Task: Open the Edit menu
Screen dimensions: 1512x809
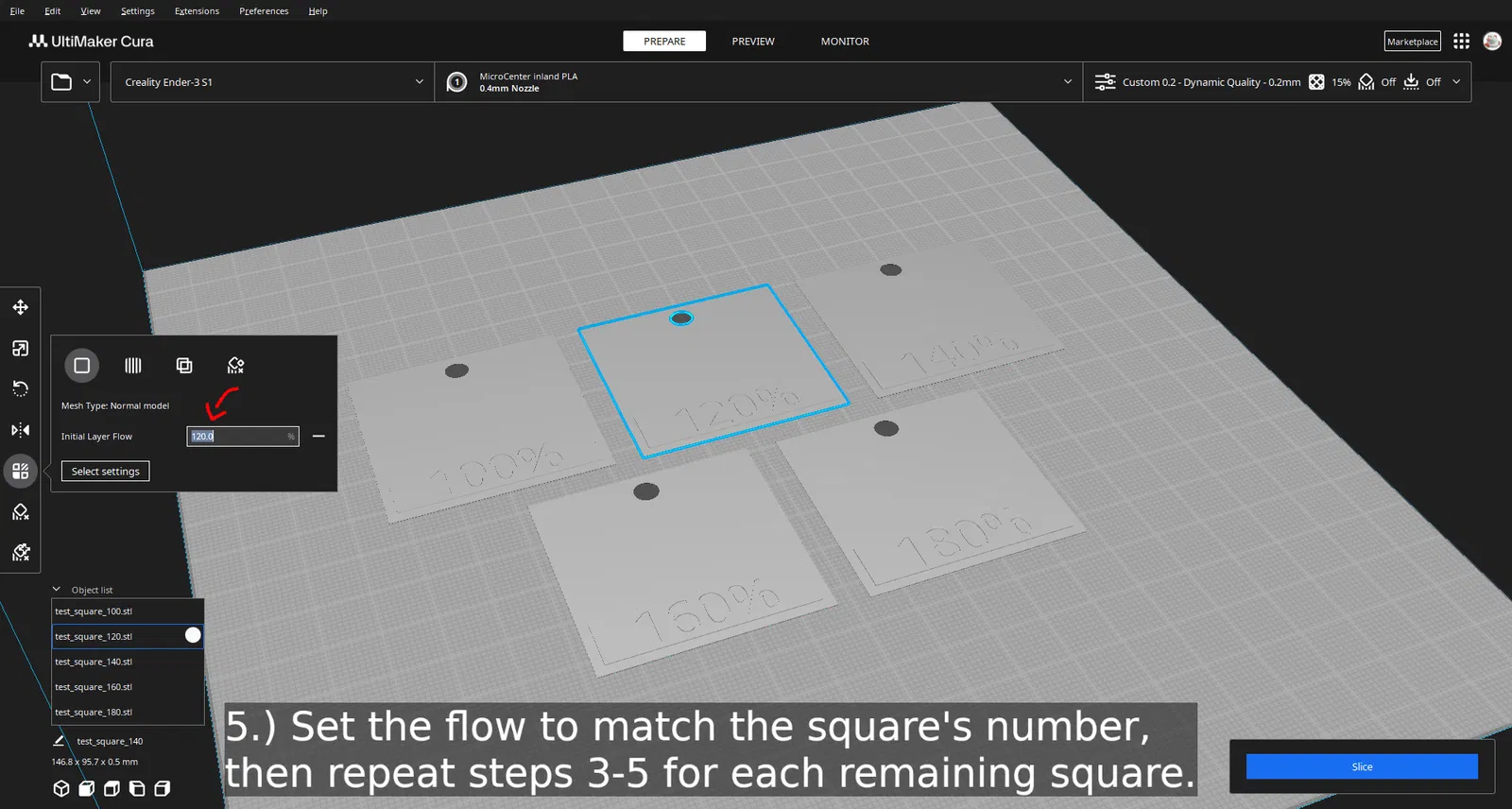Action: (53, 11)
